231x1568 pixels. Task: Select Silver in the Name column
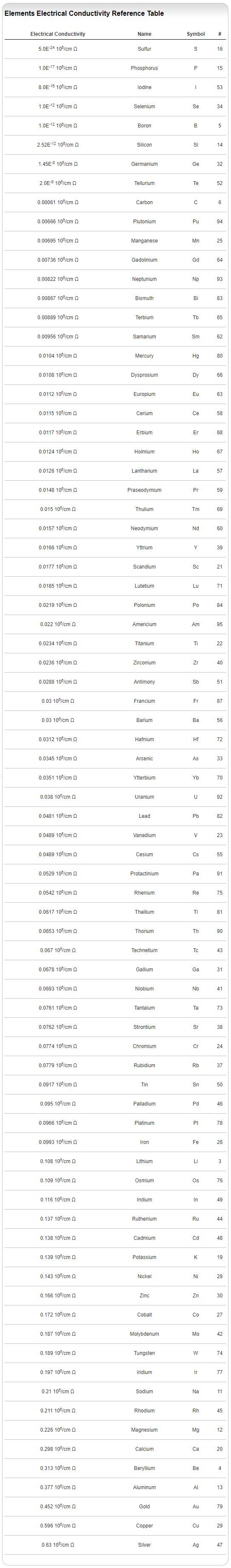(x=144, y=1544)
